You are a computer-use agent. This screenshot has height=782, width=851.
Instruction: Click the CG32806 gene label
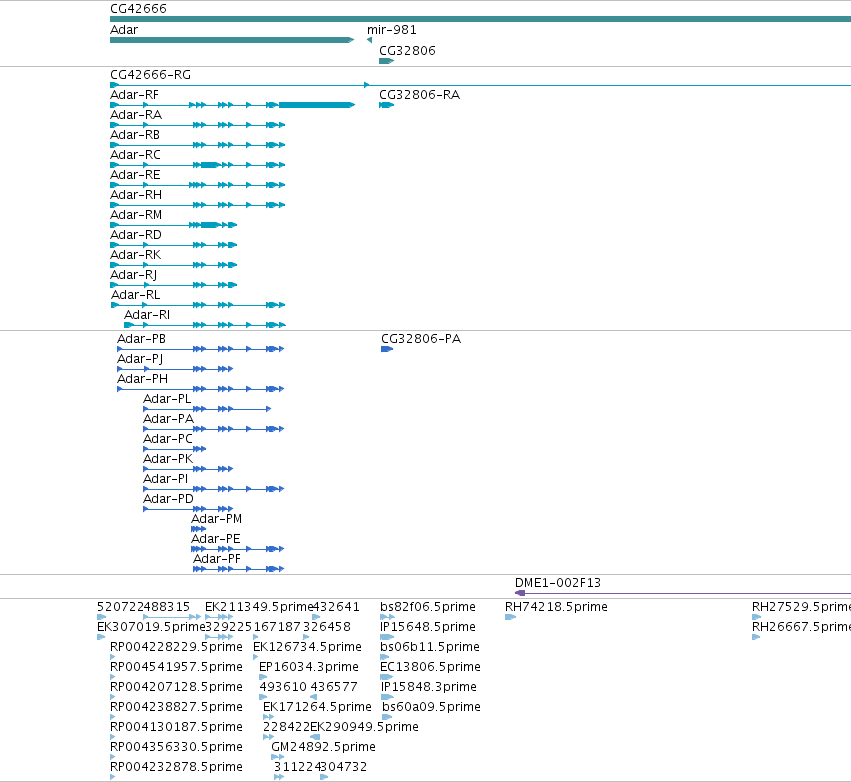tap(407, 50)
